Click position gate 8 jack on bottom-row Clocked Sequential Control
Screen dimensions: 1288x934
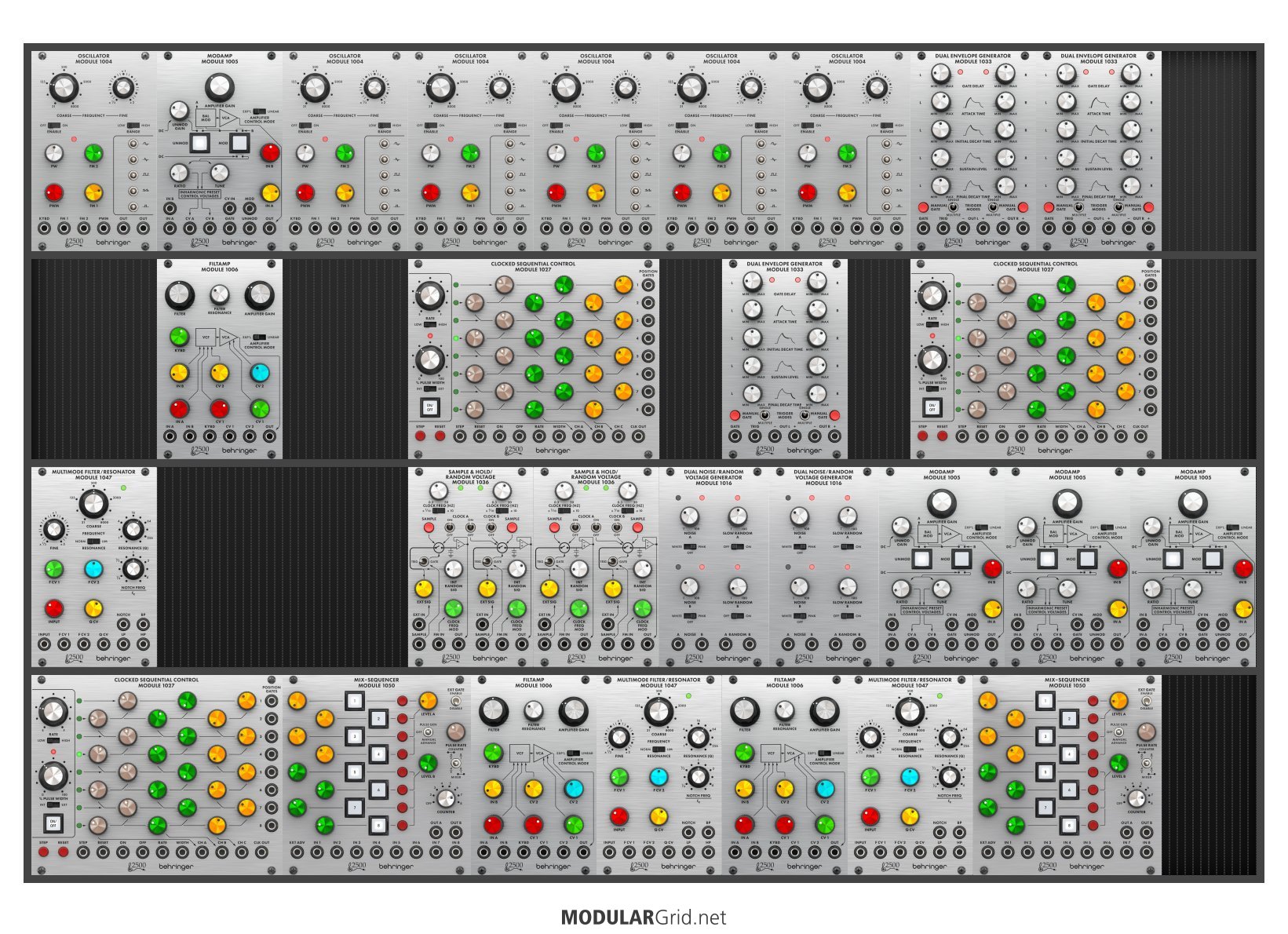point(272,825)
